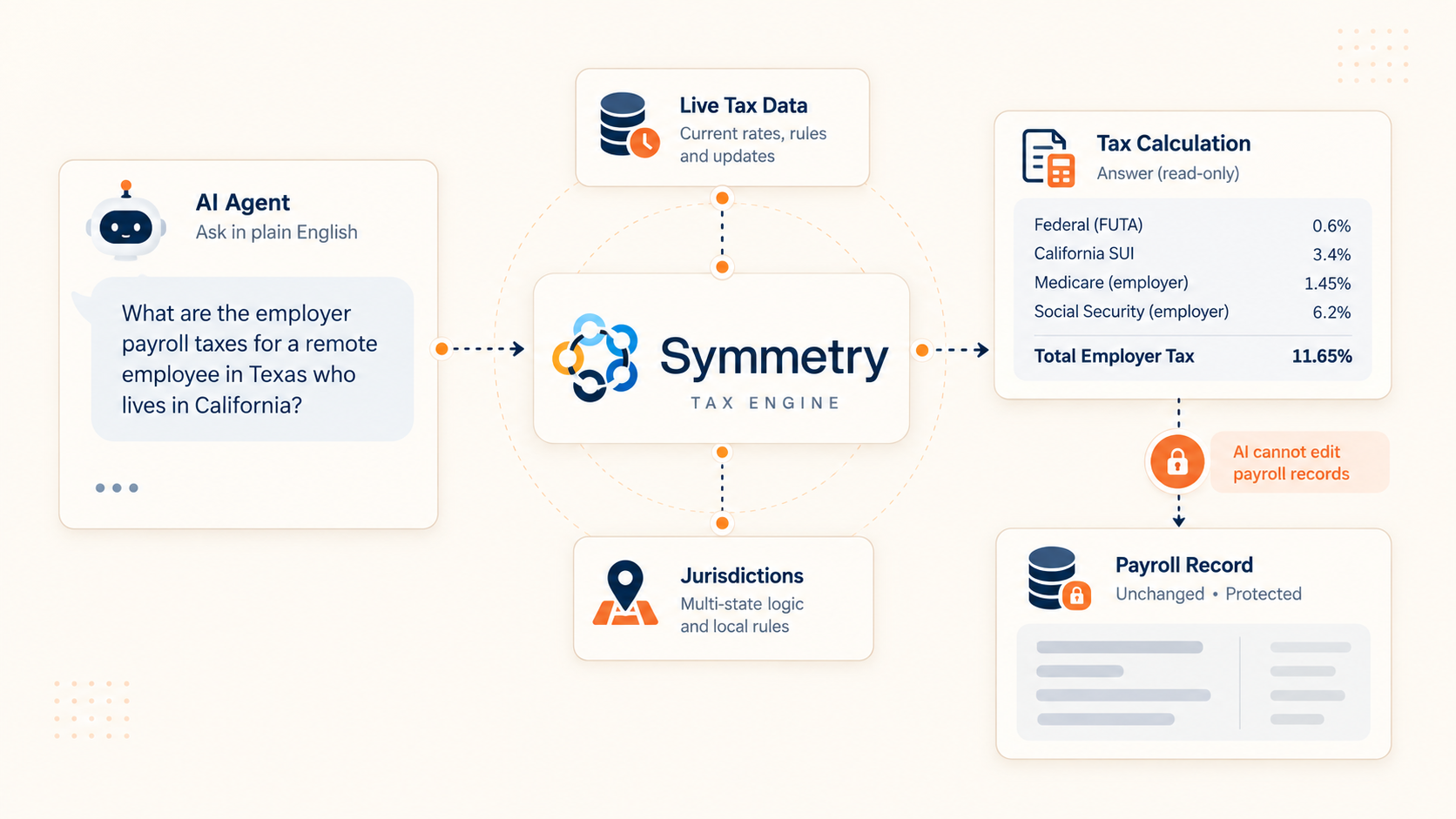Click the 'AI cannot edit payroll records' badge
The width and height of the screenshot is (1456, 819).
pos(1299,462)
